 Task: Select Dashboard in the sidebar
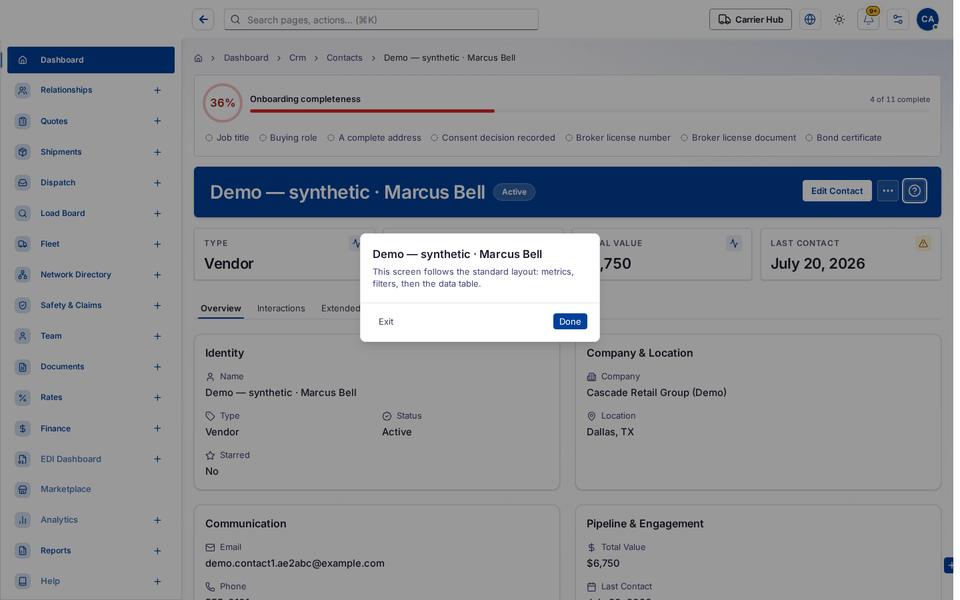91,60
